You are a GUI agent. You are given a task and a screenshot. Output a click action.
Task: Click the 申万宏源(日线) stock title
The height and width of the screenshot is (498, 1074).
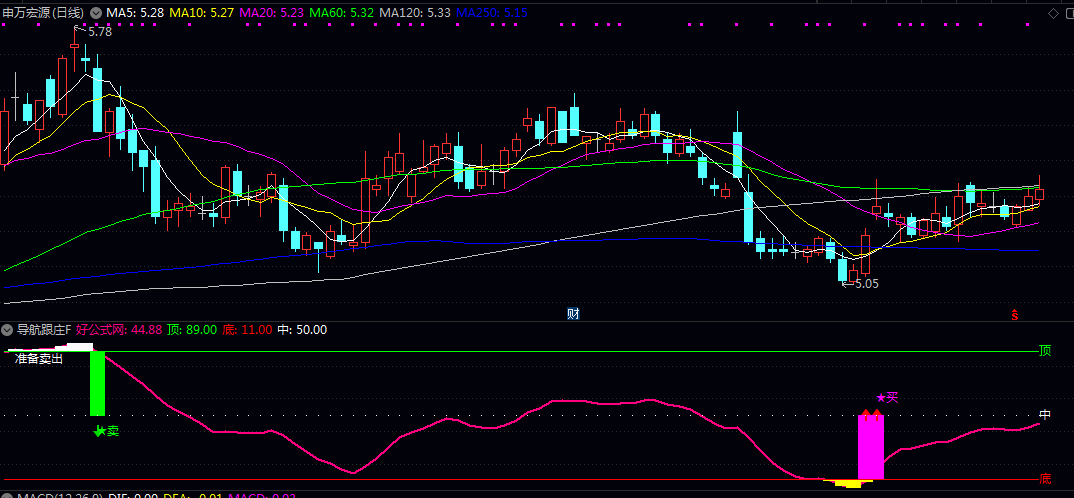(x=43, y=12)
